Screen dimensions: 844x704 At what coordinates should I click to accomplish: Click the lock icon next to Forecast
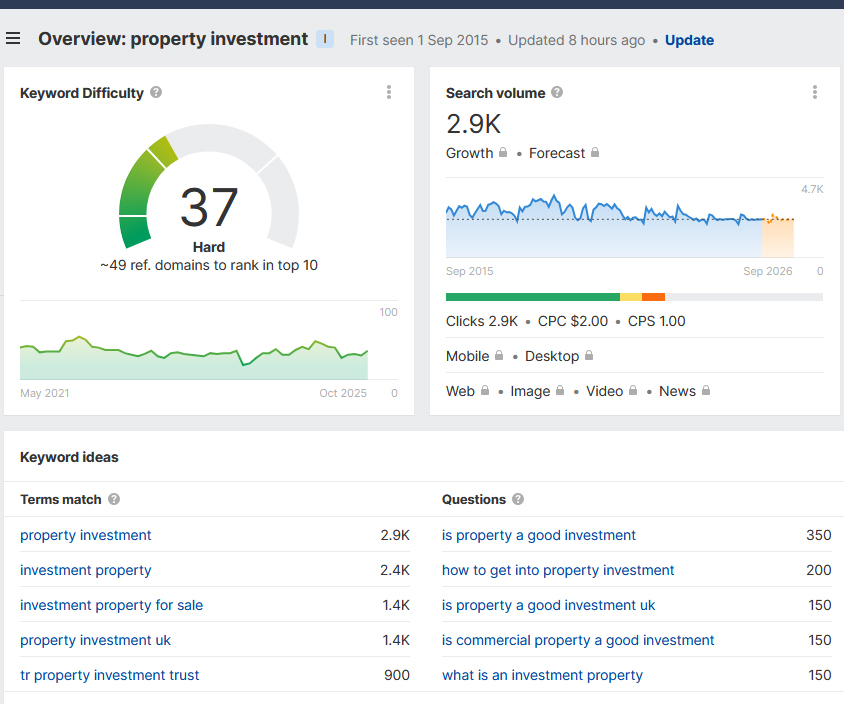tap(595, 153)
